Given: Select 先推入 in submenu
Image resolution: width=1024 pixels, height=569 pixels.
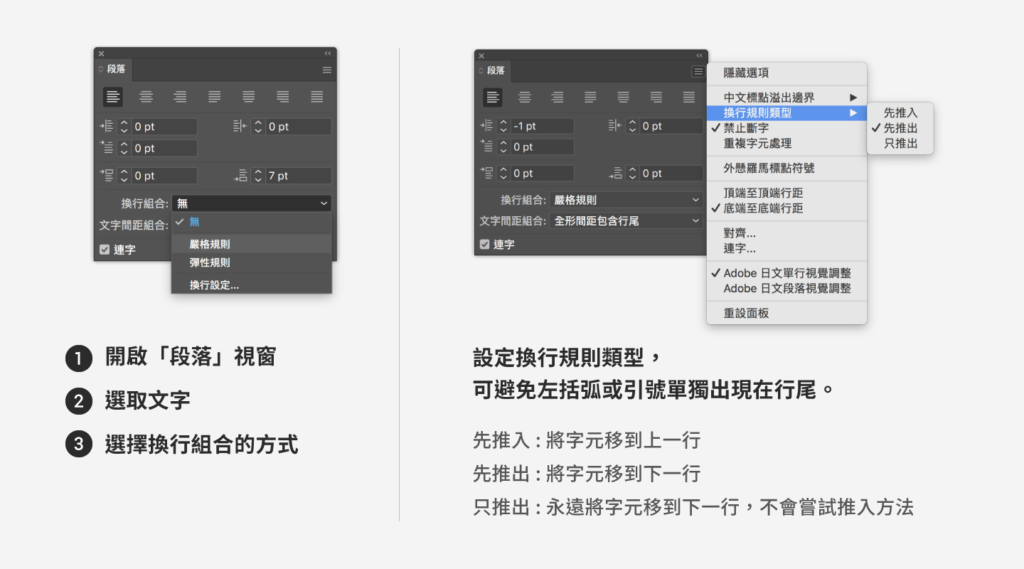Looking at the screenshot, I should [900, 113].
